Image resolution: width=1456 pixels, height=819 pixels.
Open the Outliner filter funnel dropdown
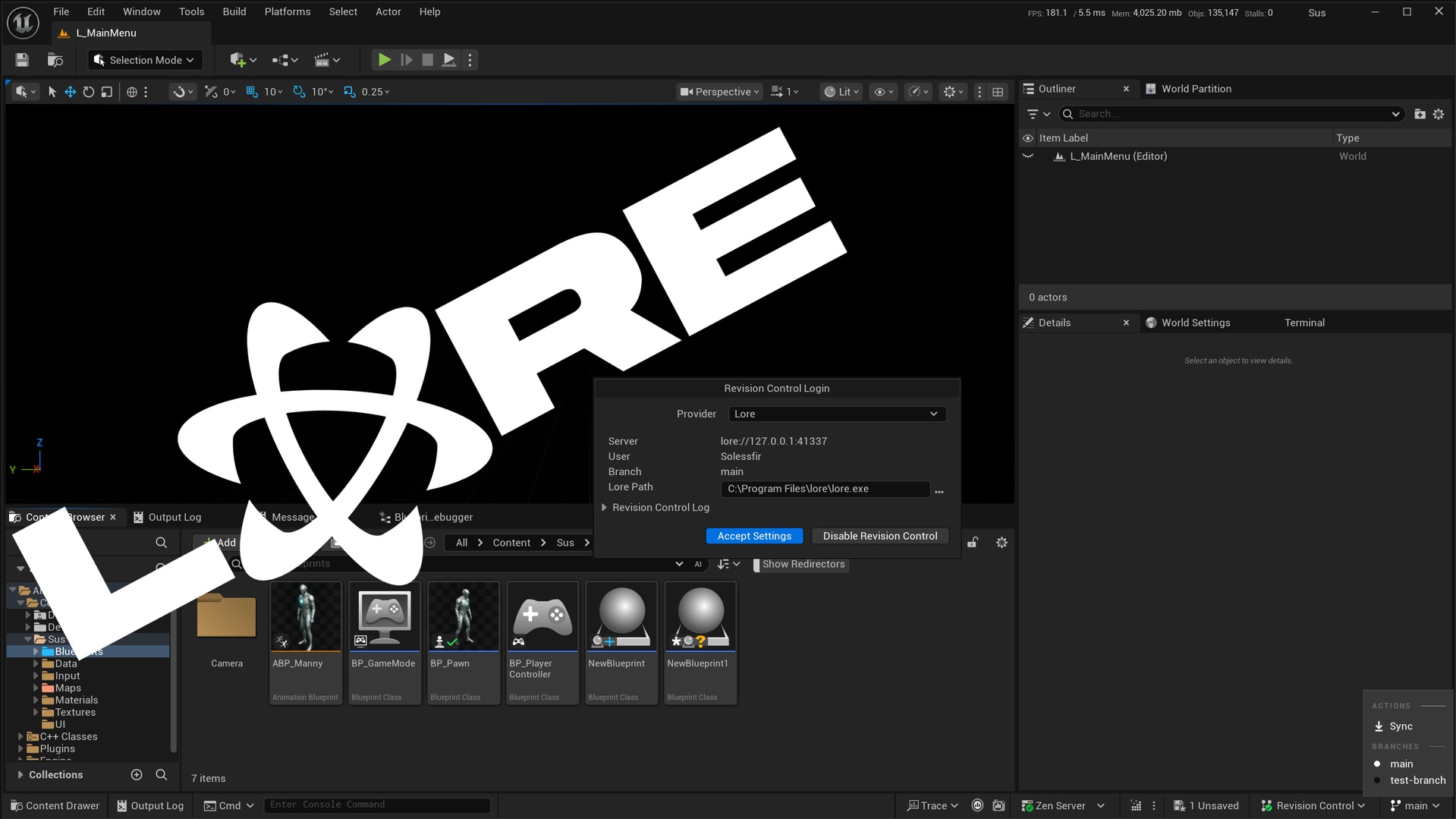pyautogui.click(x=1038, y=114)
